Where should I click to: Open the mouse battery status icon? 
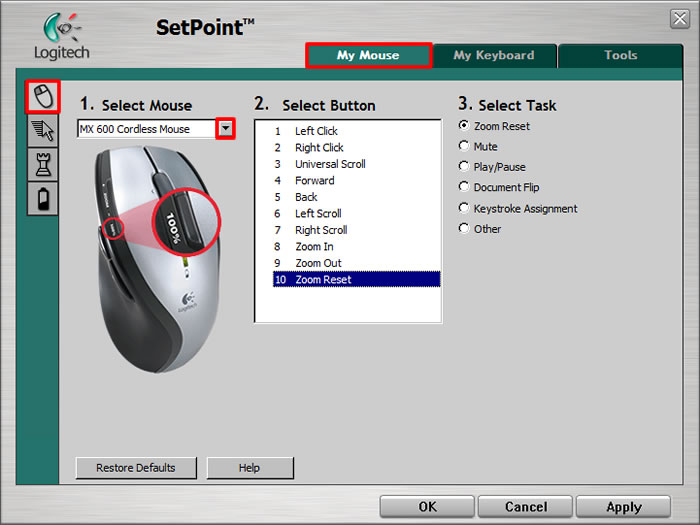(x=43, y=199)
